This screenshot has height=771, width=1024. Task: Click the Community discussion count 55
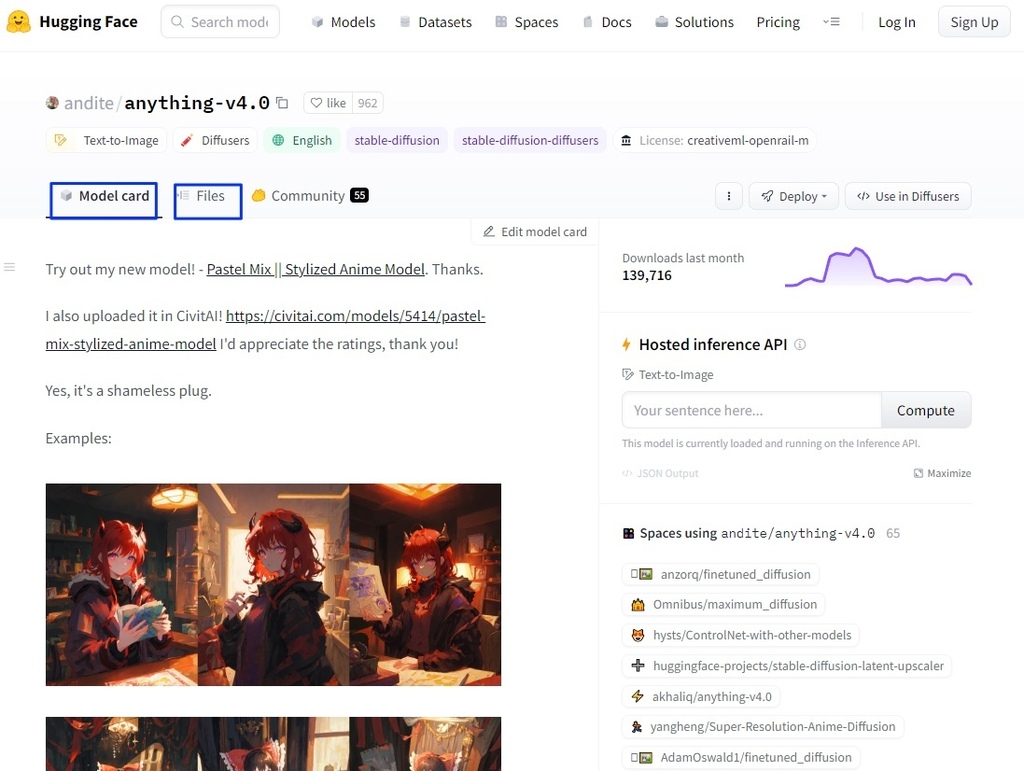point(359,195)
